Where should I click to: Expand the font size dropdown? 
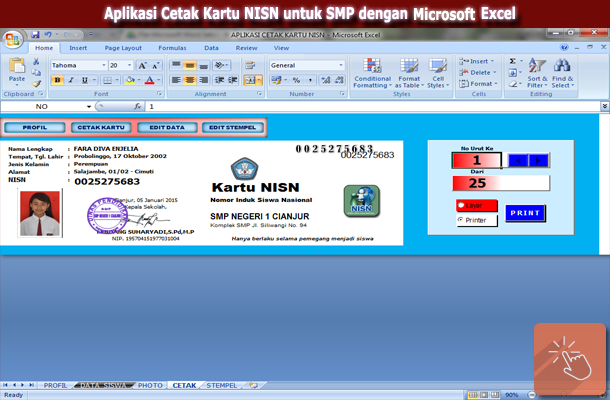[130, 65]
